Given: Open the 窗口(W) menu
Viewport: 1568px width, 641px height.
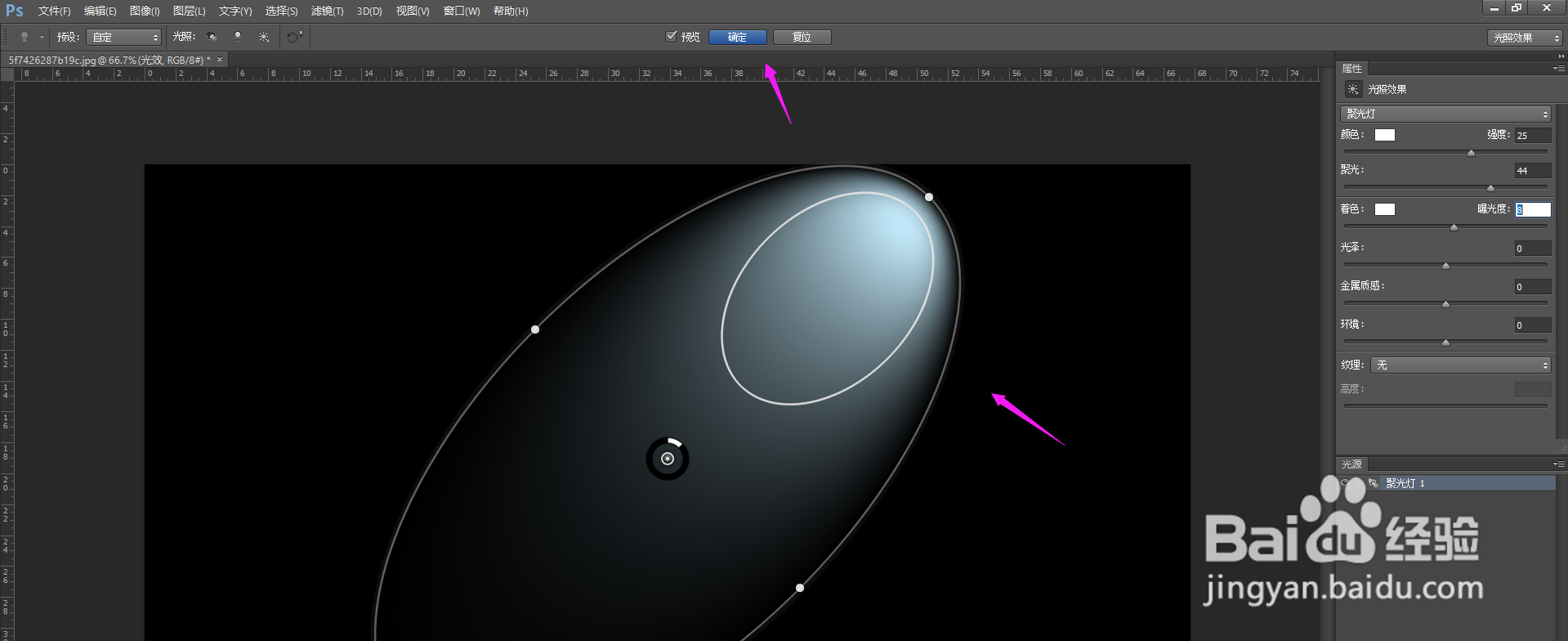Looking at the screenshot, I should 462,11.
